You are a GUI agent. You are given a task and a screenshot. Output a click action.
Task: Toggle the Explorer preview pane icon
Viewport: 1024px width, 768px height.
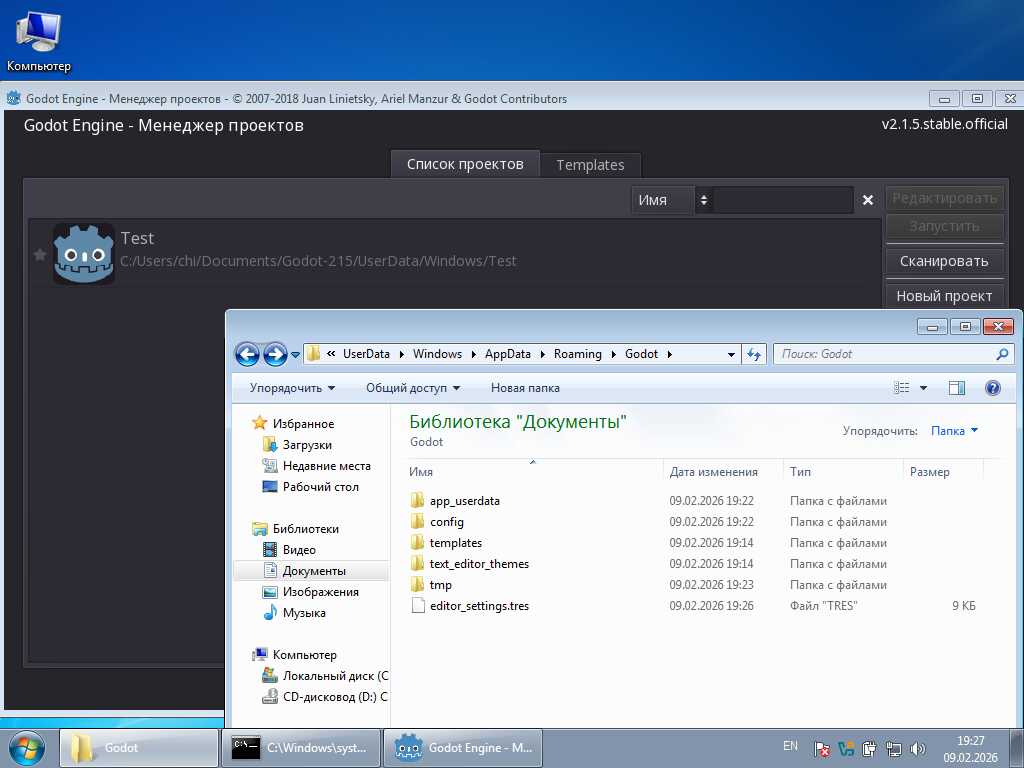956,388
